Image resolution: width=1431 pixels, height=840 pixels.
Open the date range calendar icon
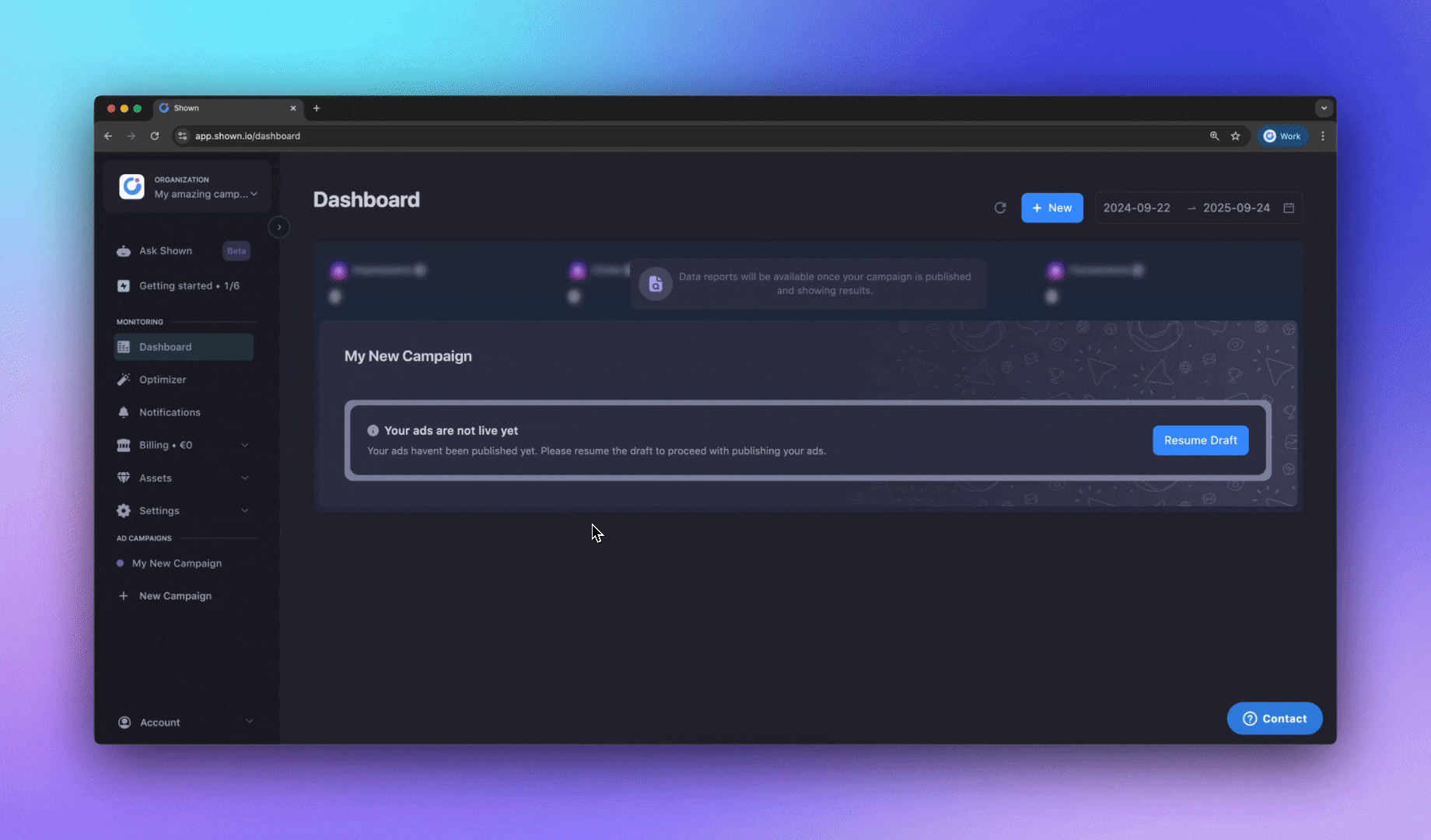coord(1289,208)
